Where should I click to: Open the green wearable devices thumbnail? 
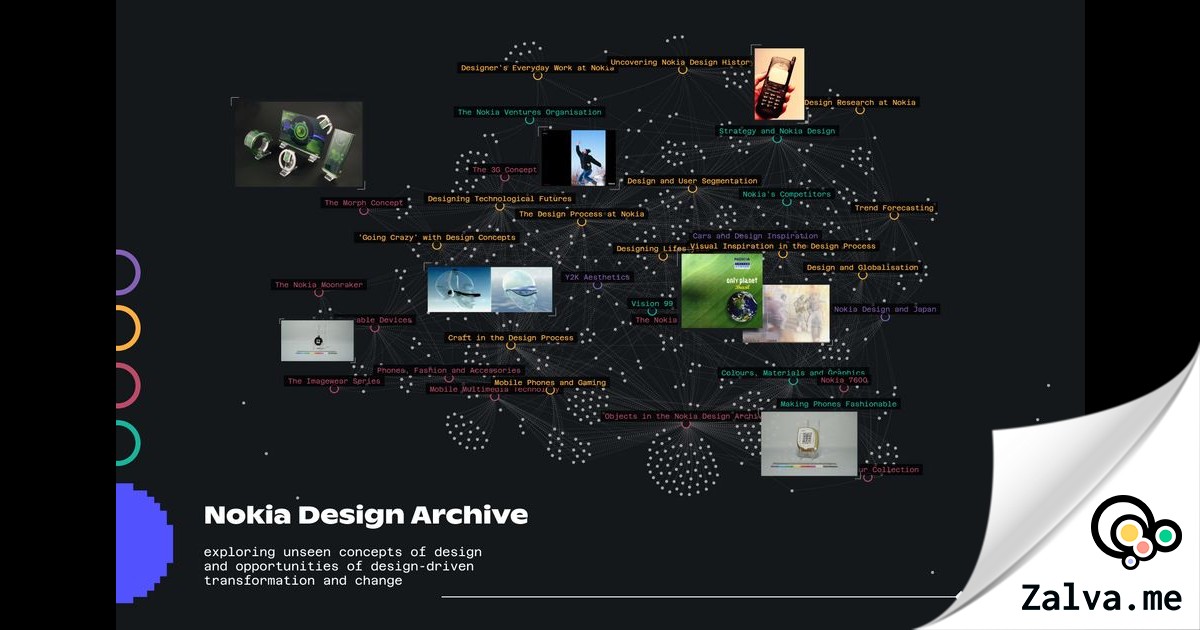299,144
